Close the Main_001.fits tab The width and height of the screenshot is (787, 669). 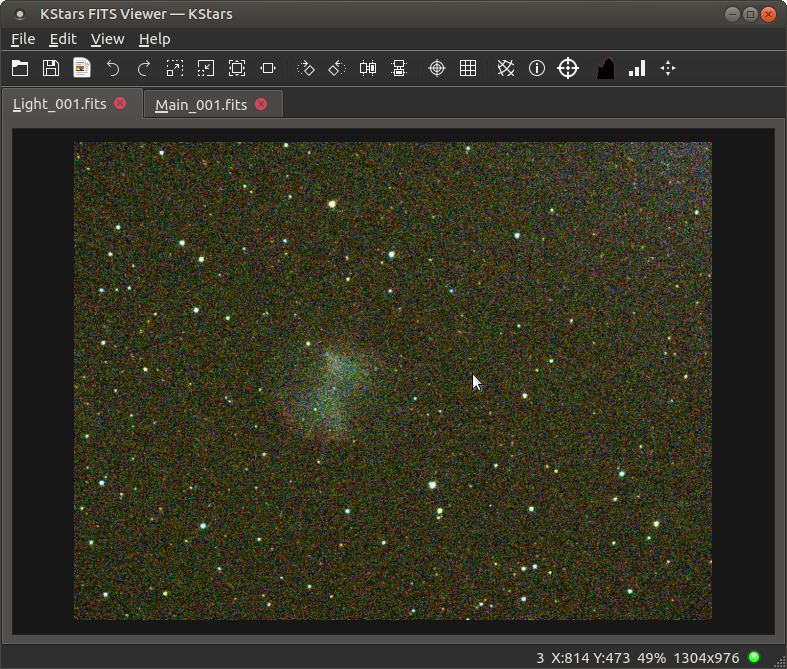tap(261, 104)
